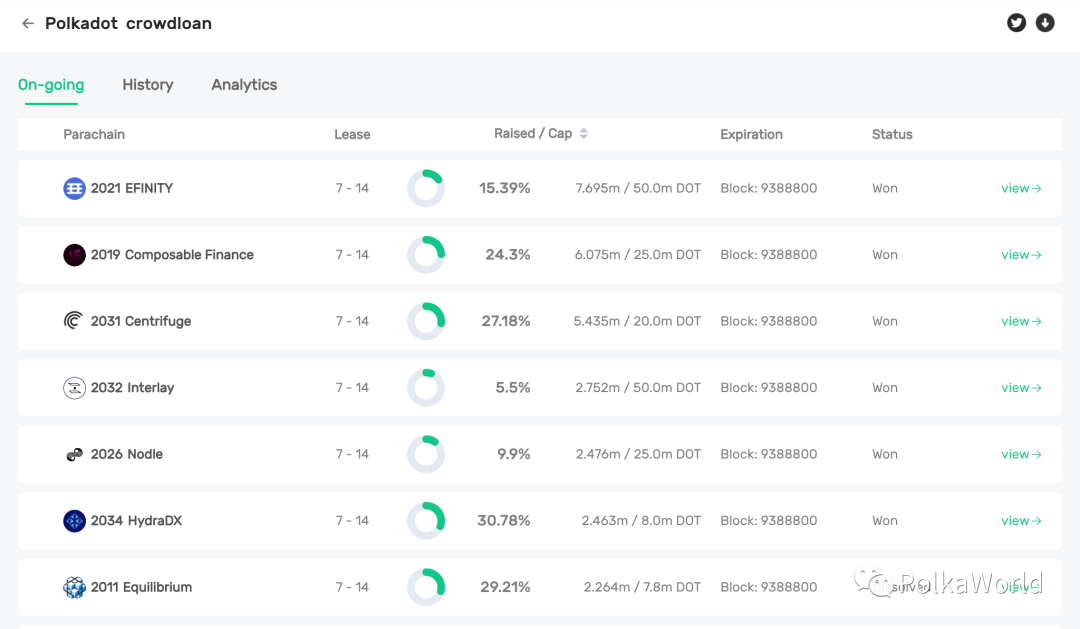
Task: Sort by the Raised / Cap arrows
Action: [584, 134]
